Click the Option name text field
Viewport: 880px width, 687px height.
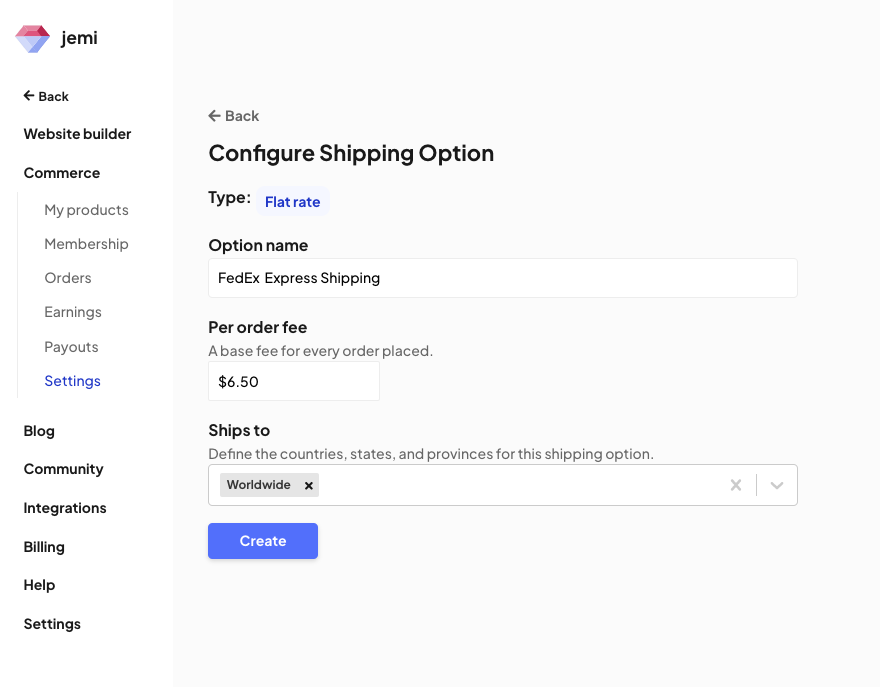click(x=502, y=278)
